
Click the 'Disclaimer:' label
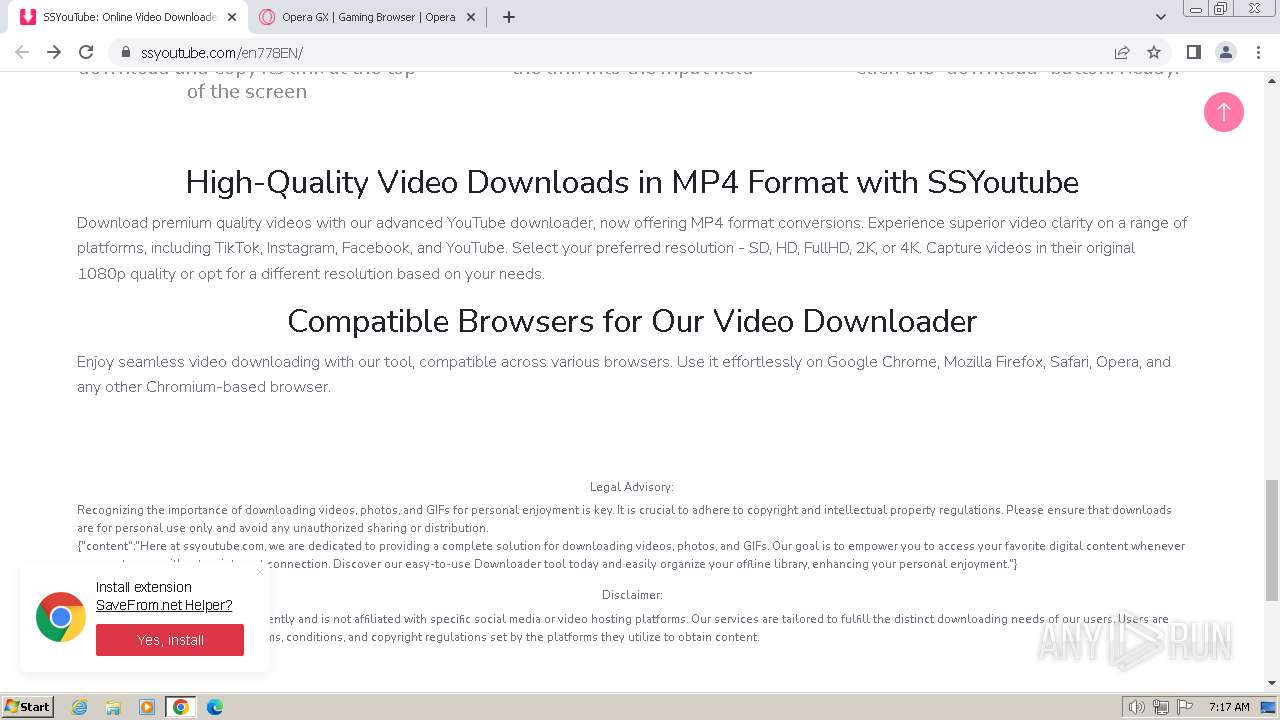632,595
